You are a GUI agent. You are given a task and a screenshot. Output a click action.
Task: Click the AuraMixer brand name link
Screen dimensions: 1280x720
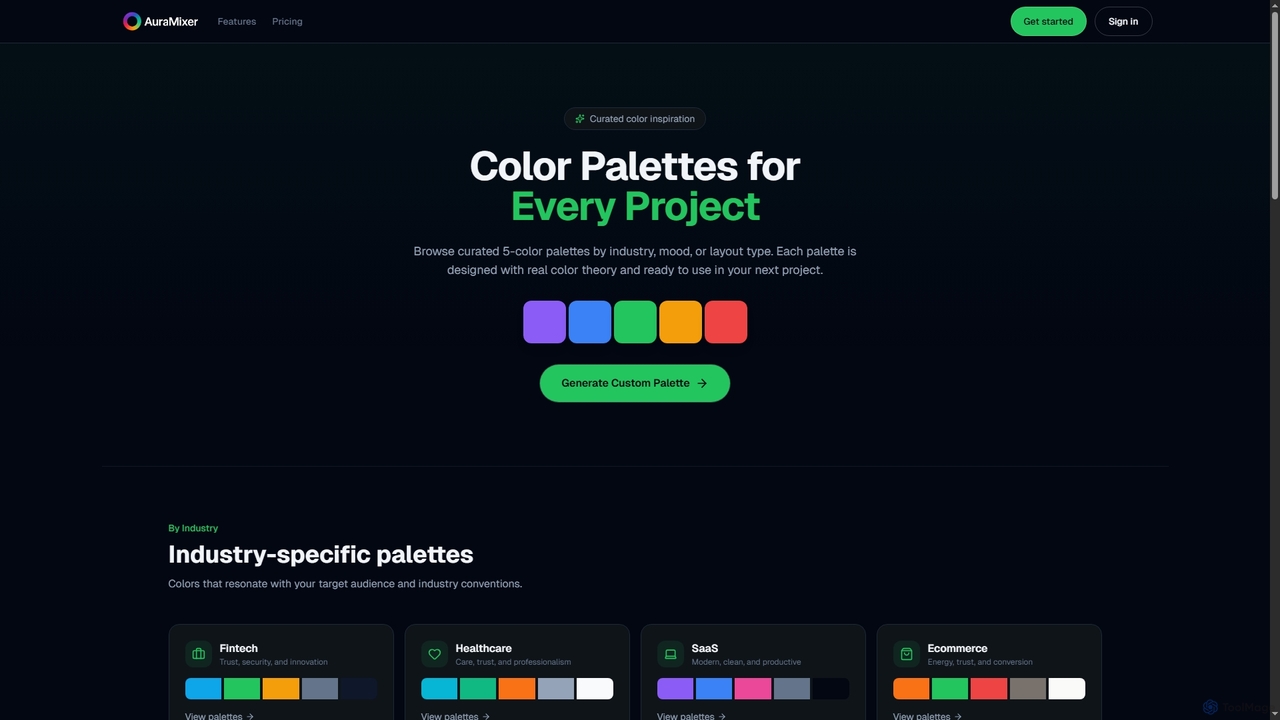171,21
